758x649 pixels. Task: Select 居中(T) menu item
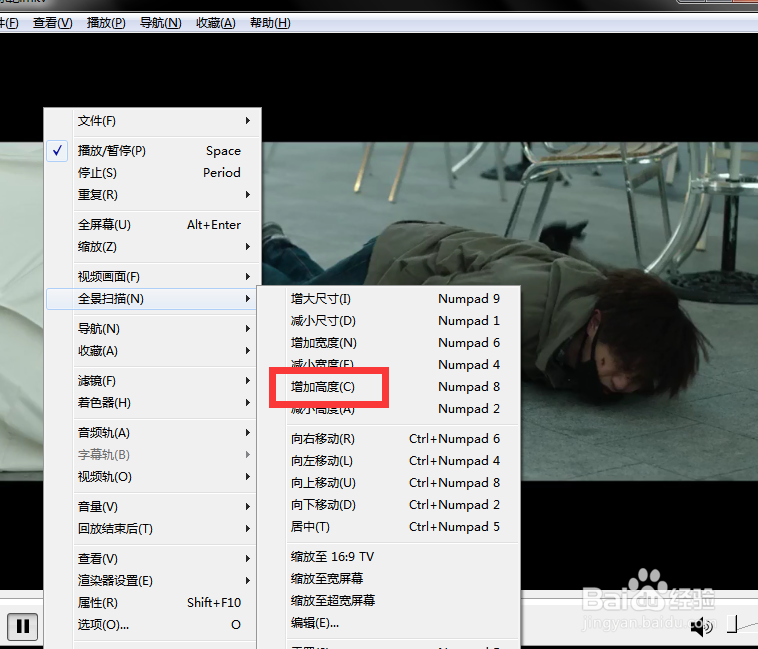tap(389, 527)
